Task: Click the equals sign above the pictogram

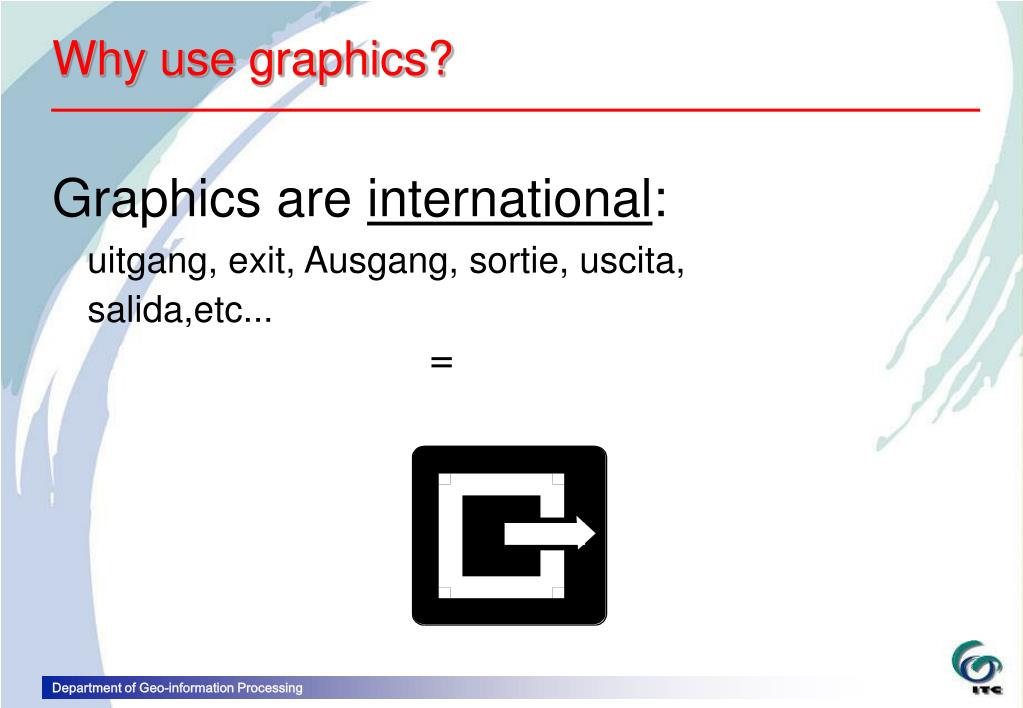Action: point(442,361)
